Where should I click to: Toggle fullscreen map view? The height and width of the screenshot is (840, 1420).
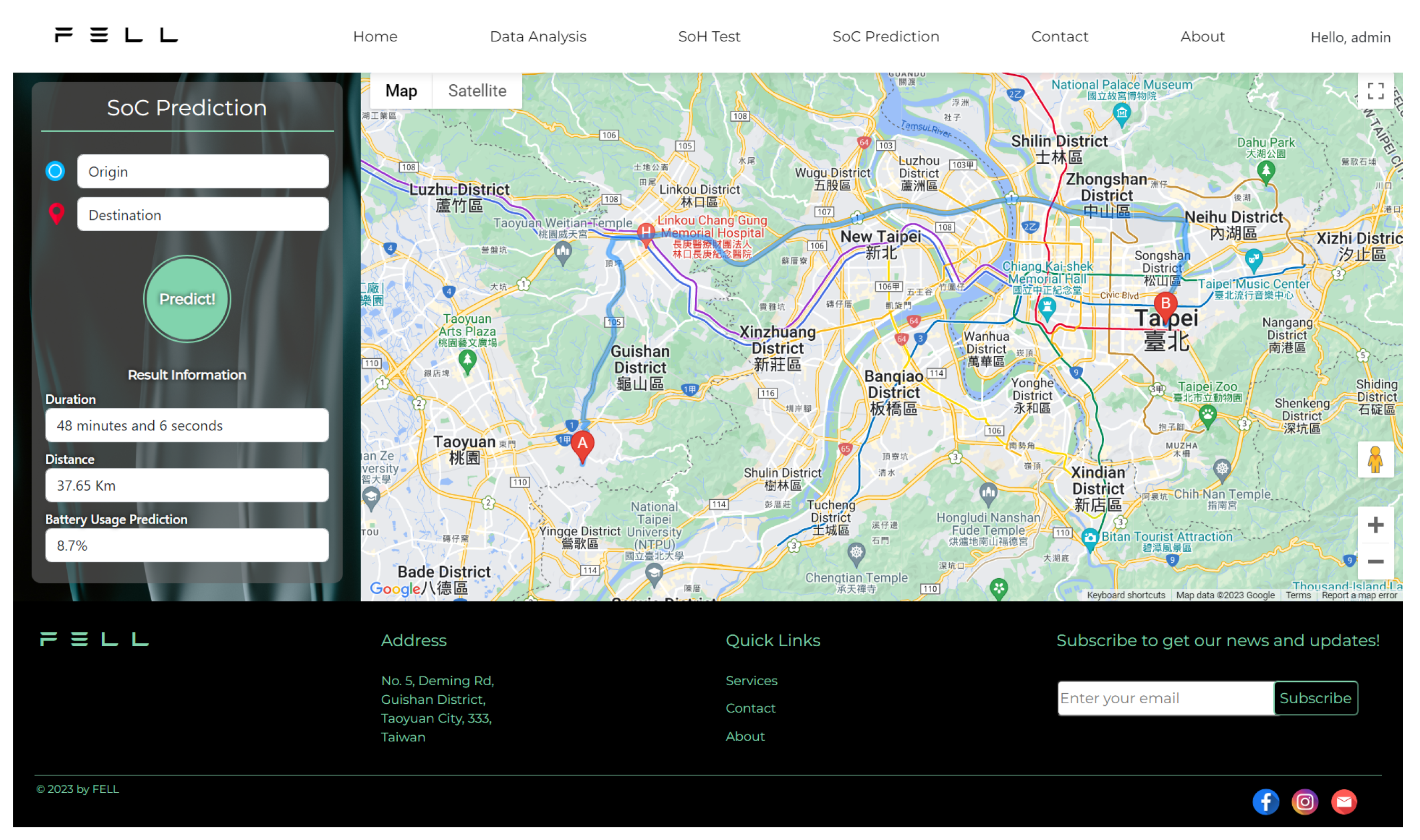1375,91
